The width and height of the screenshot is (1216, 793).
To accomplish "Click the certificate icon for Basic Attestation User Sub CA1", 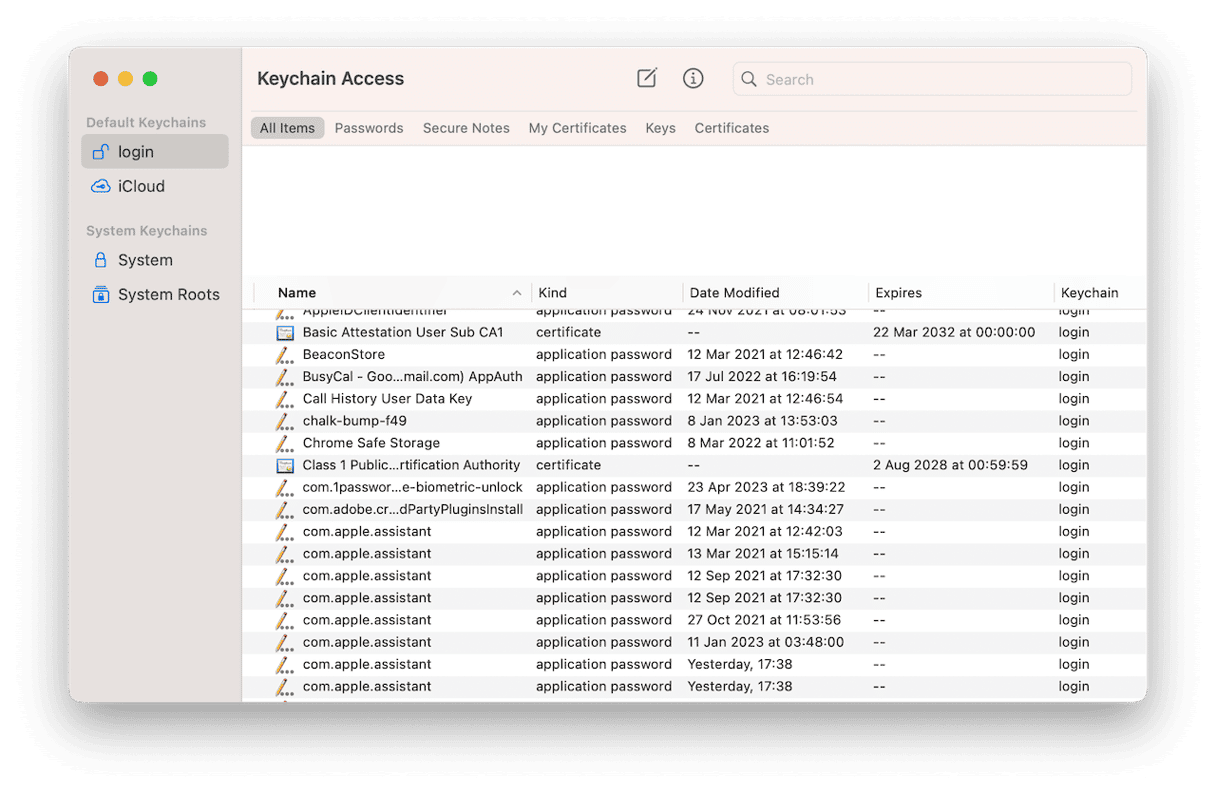I will tap(285, 333).
